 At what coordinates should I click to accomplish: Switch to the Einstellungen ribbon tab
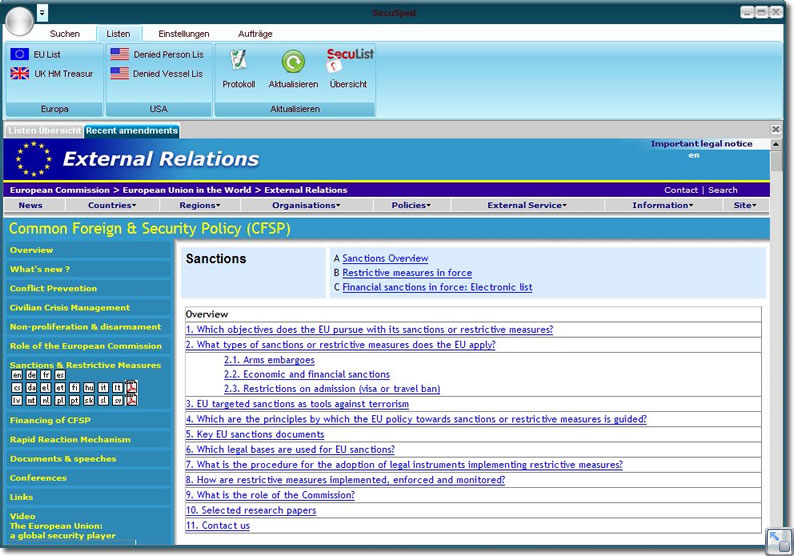(x=184, y=34)
